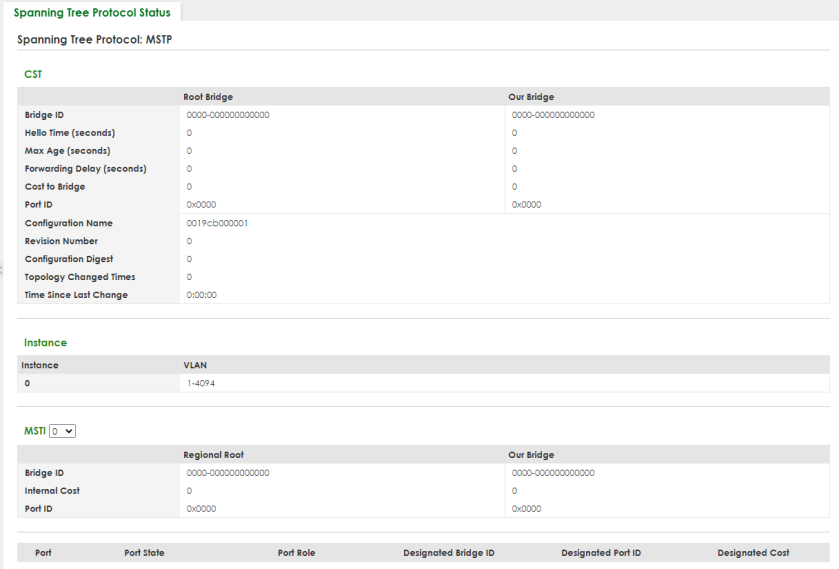Click the Internal Cost row label

[52, 490]
